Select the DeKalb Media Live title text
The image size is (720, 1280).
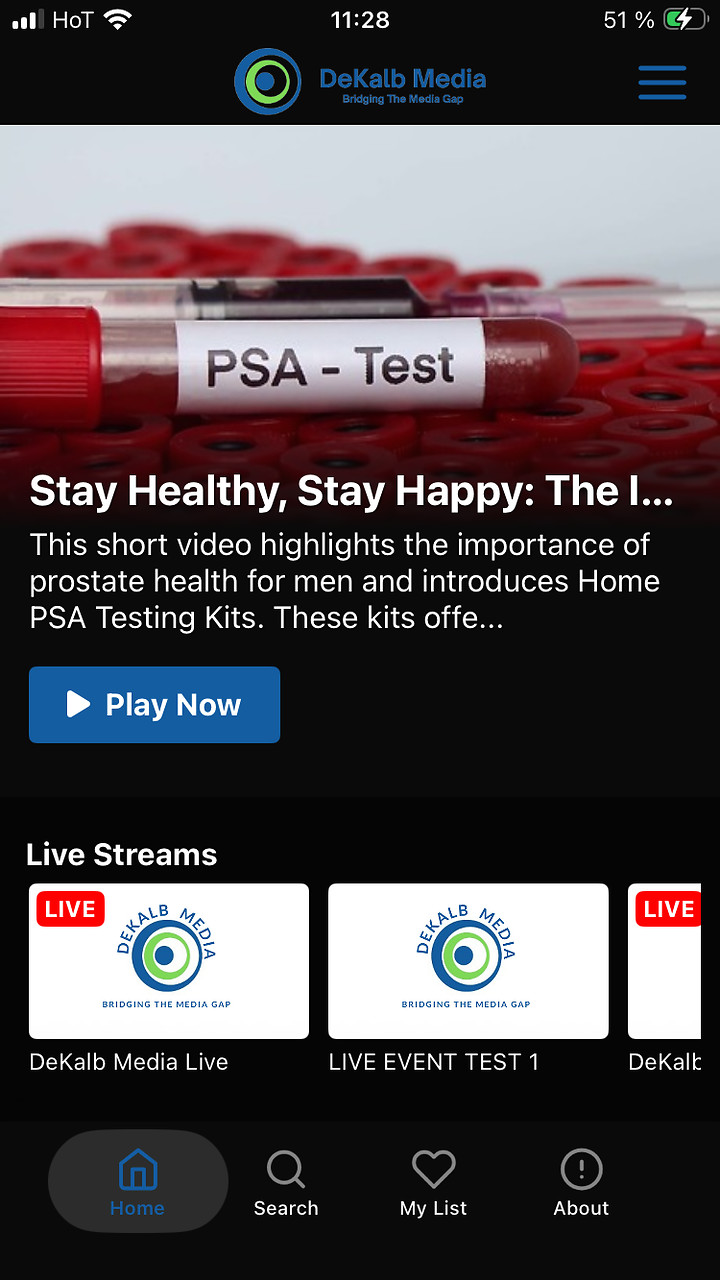[129, 1062]
